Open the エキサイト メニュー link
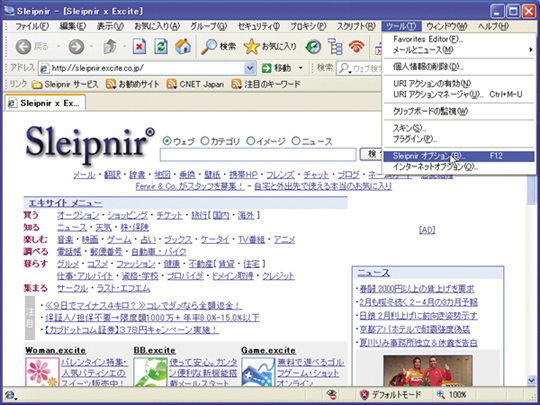The image size is (540, 405). [x=65, y=203]
